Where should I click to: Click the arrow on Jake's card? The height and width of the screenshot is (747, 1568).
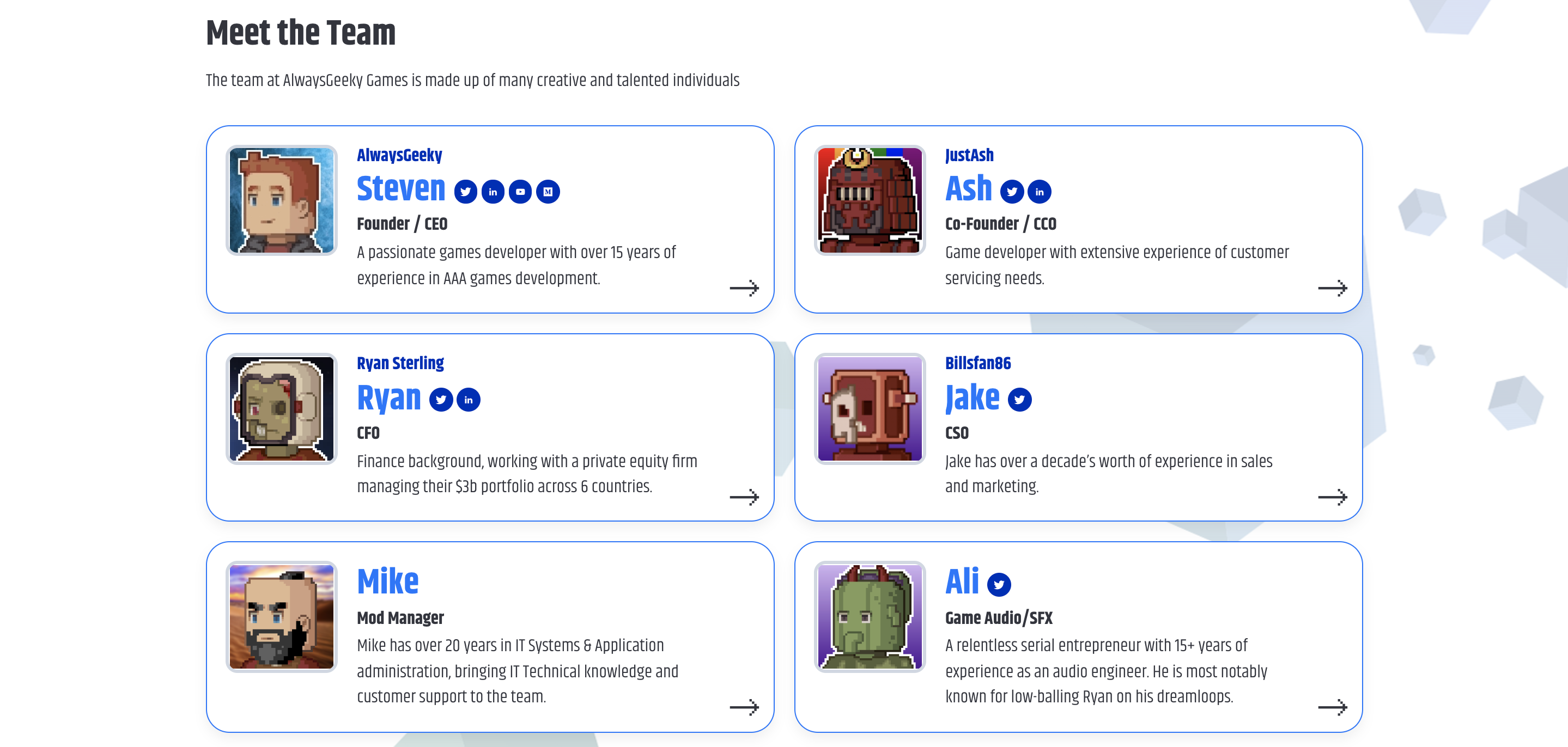[x=1333, y=497]
